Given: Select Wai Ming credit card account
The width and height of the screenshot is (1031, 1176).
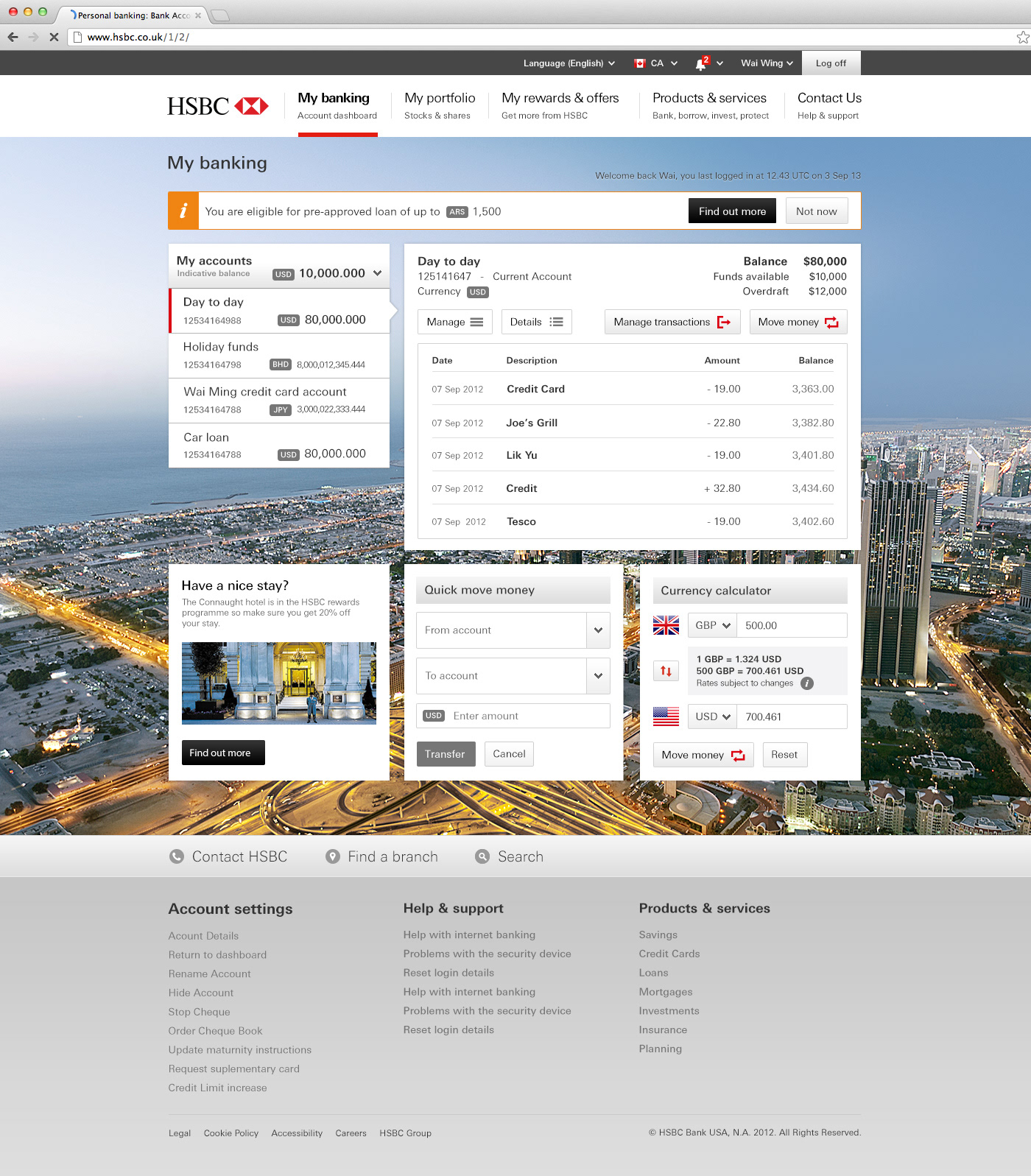Looking at the screenshot, I should tap(279, 401).
